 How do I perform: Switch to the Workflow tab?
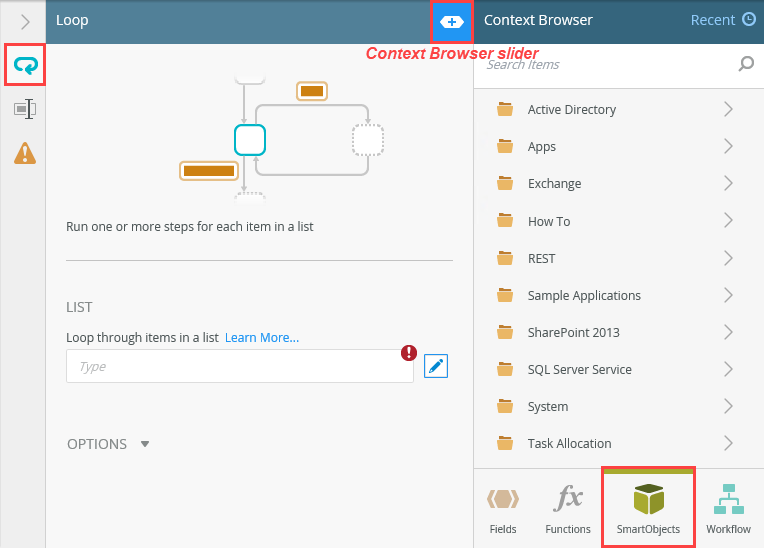tap(728, 509)
